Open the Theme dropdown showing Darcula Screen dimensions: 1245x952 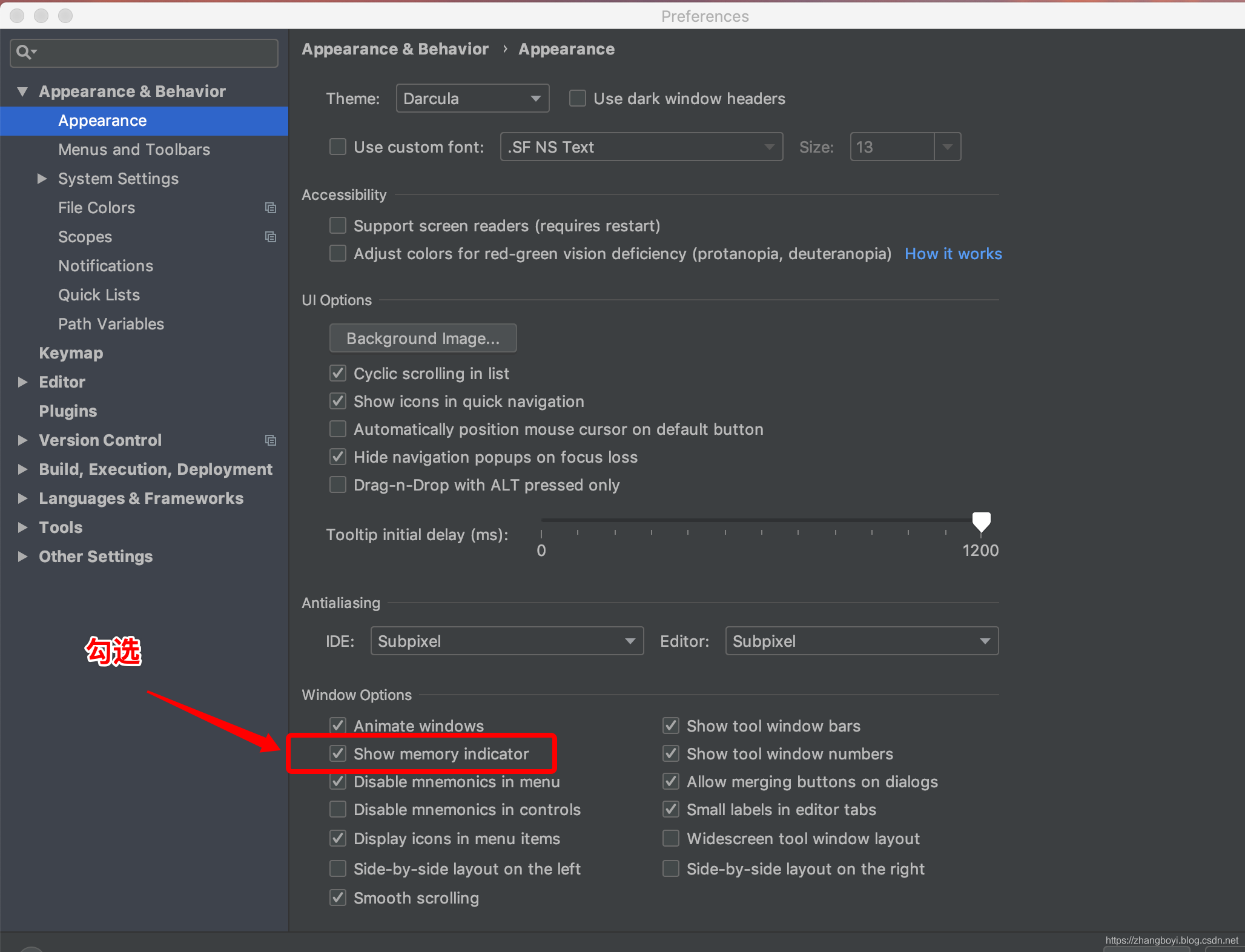coord(473,98)
